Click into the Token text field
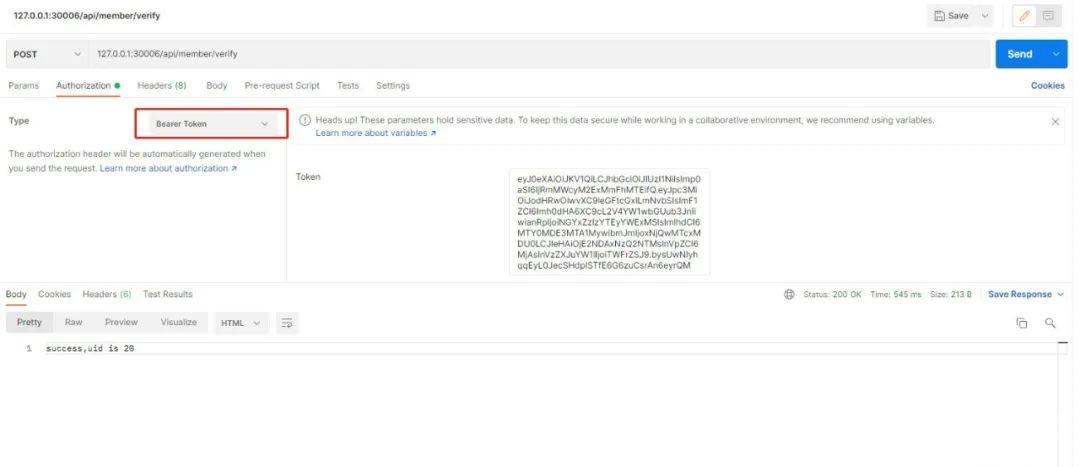 click(610, 221)
